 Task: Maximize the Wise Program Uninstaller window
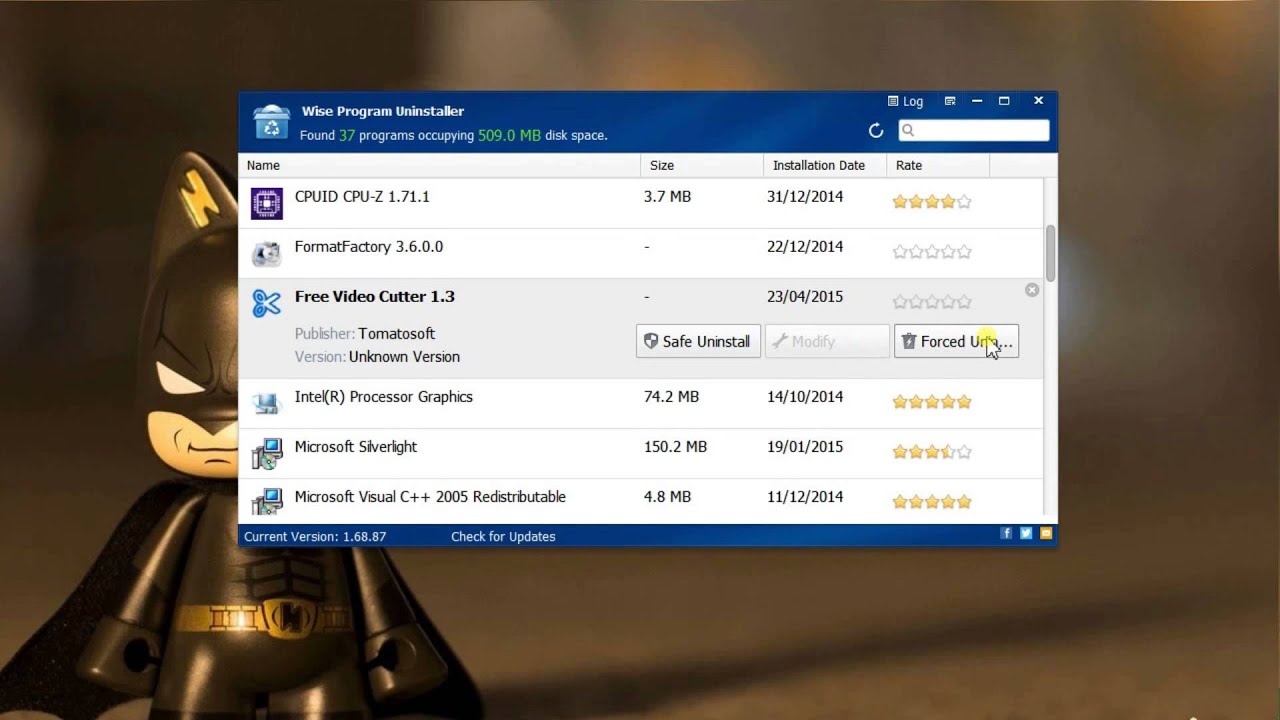(1004, 101)
